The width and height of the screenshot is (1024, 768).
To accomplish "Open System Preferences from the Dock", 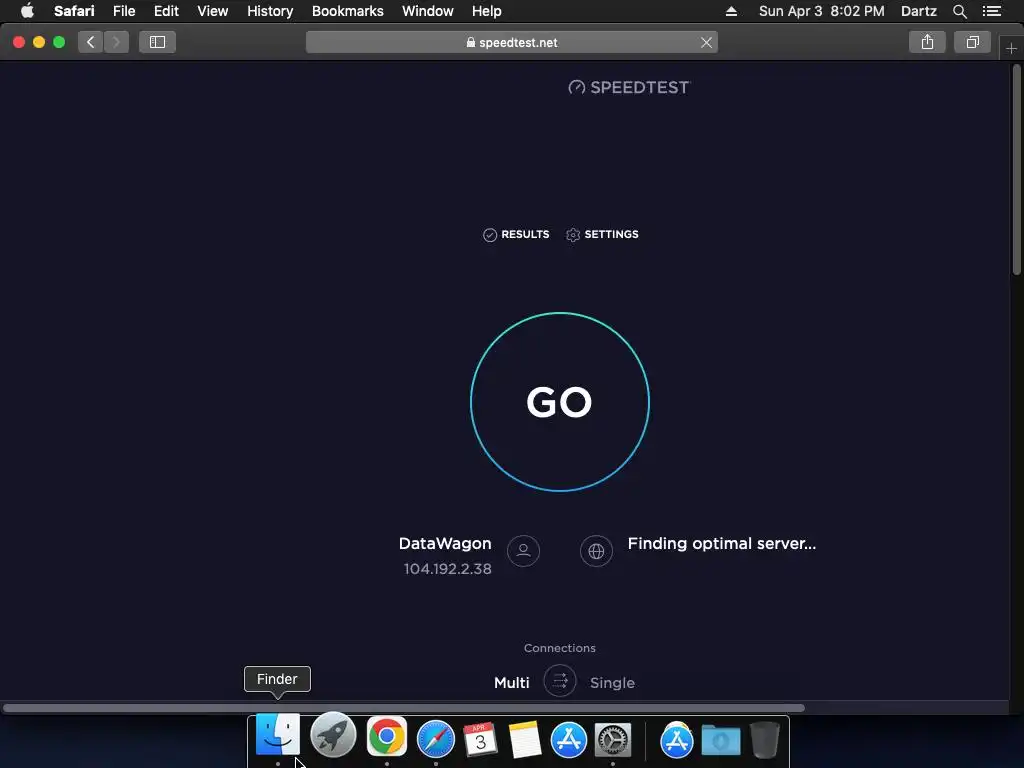I will click(613, 740).
